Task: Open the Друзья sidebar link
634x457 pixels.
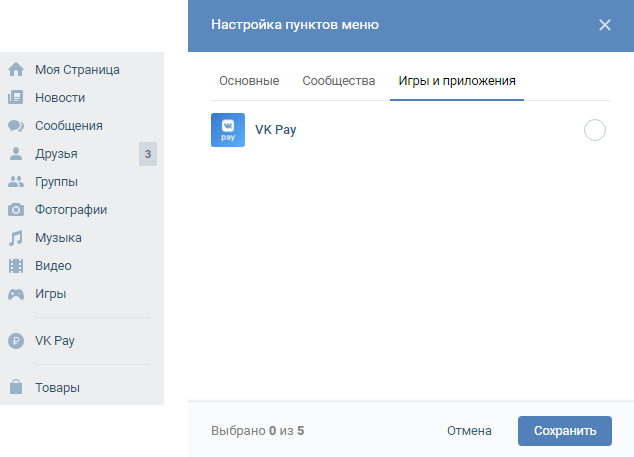Action: [x=56, y=154]
